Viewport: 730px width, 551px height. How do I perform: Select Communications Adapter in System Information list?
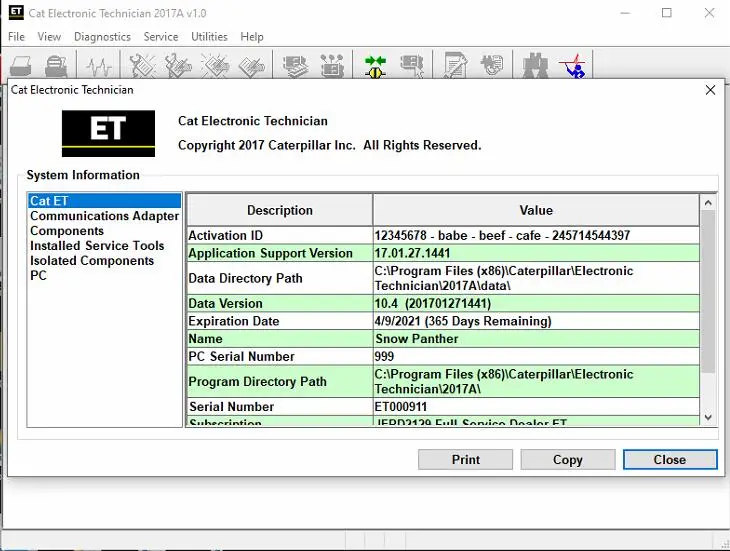point(104,216)
